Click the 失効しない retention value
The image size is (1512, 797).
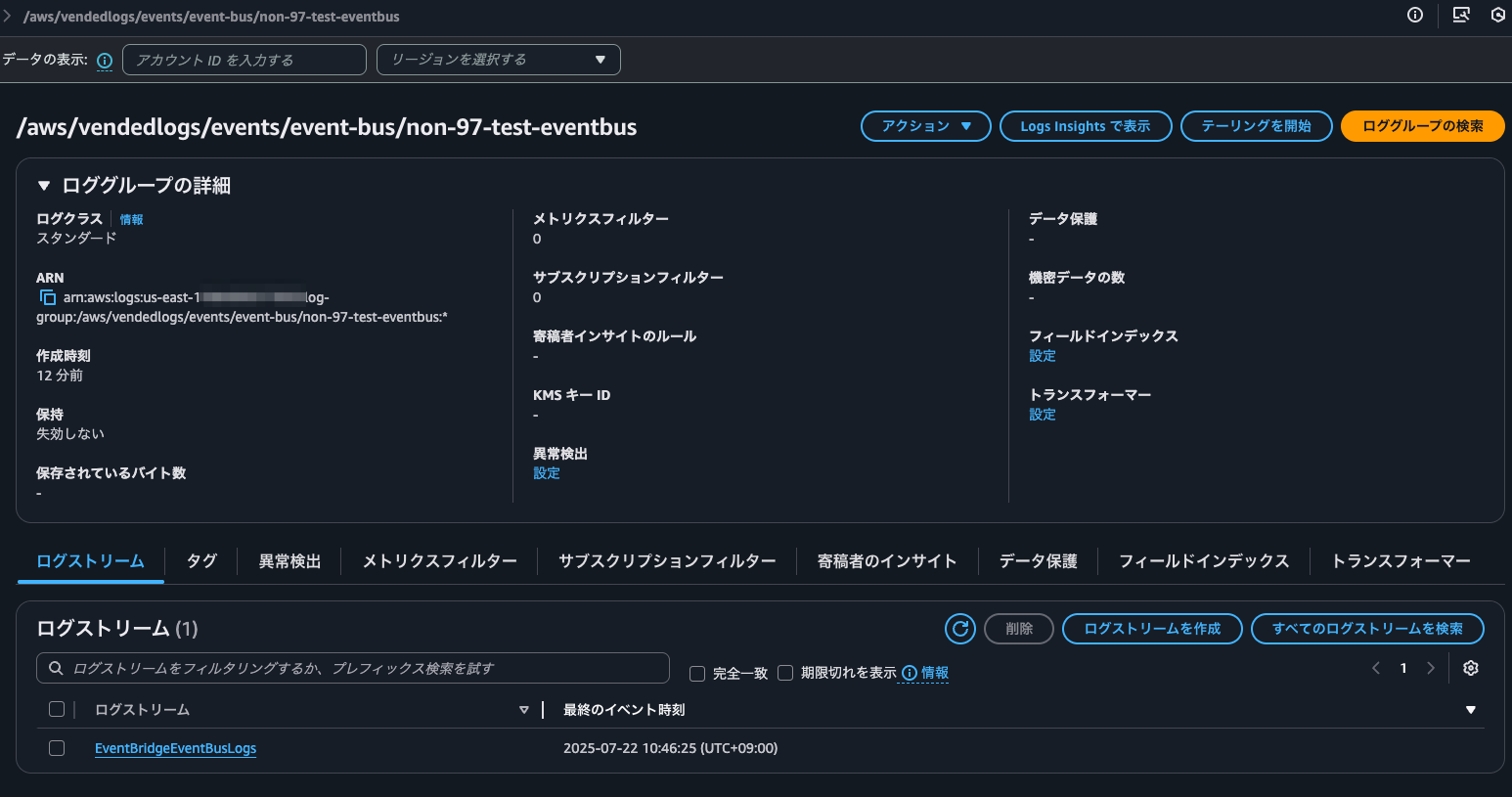click(70, 434)
